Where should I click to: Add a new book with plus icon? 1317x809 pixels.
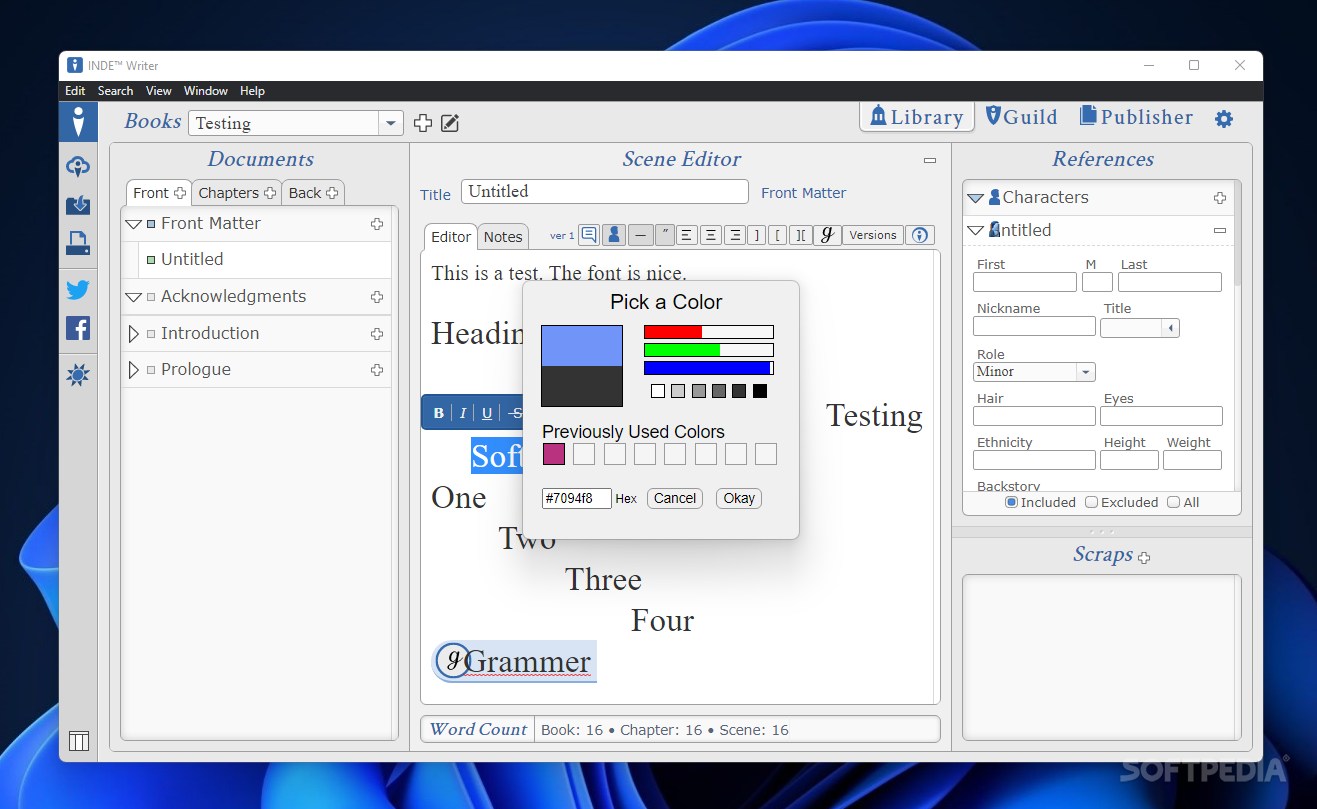[423, 123]
